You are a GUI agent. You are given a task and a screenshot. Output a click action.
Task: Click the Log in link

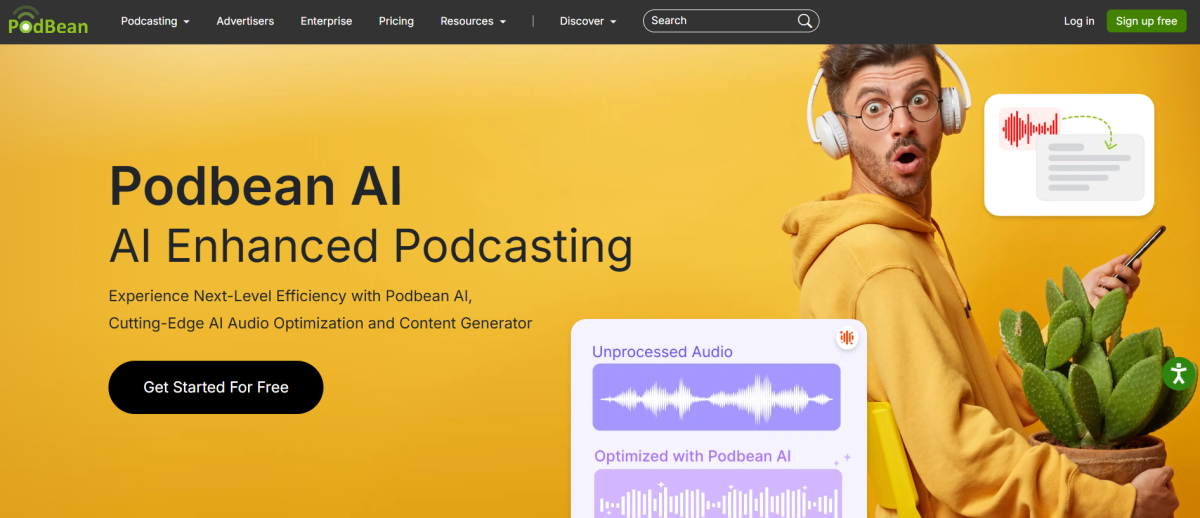coord(1079,21)
